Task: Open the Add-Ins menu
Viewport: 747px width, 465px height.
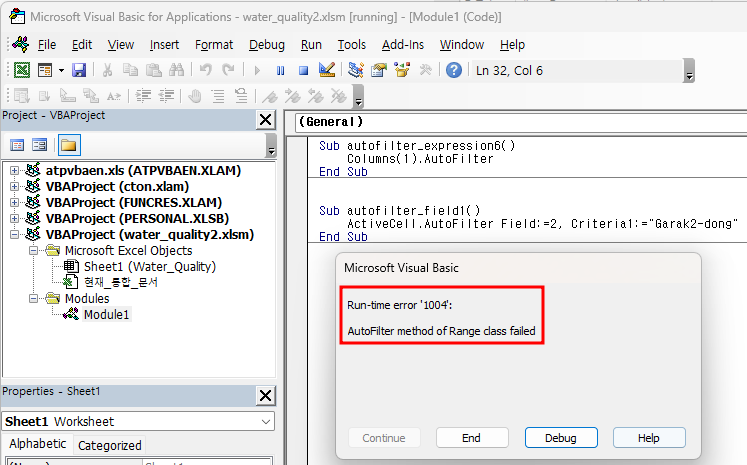Action: pos(403,45)
